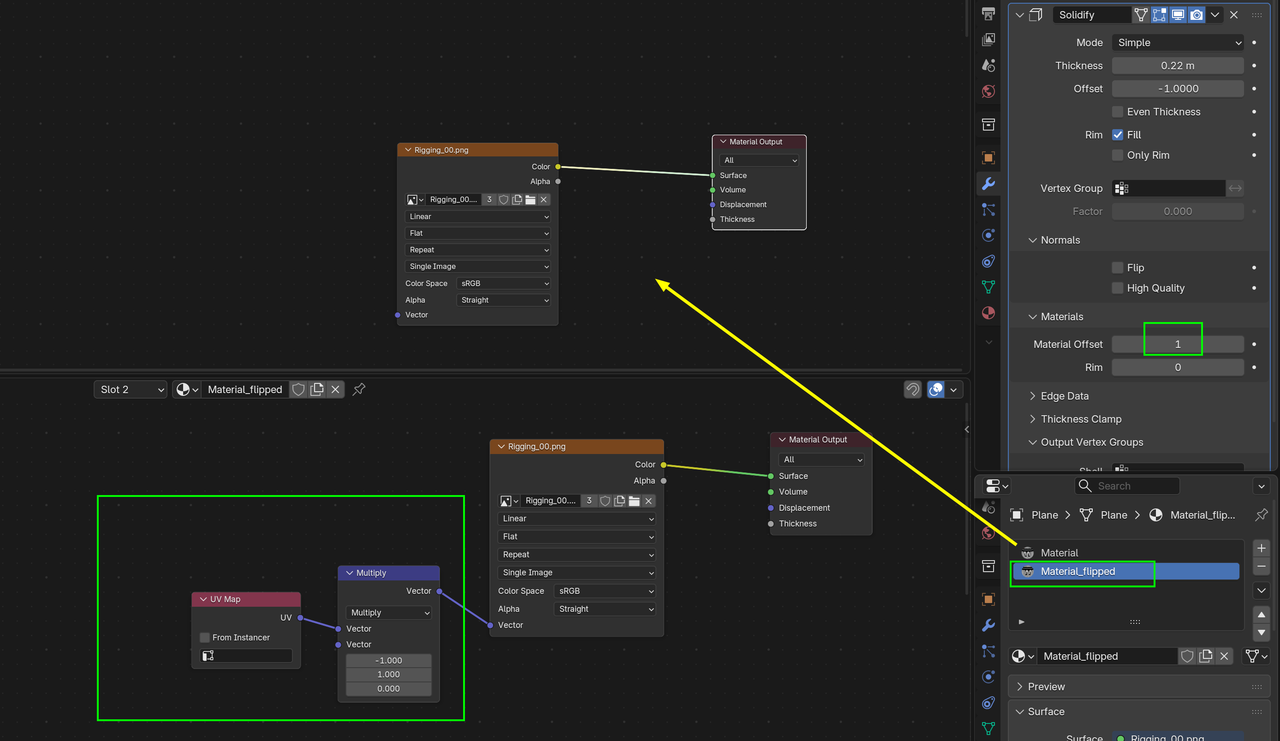Unlink Material_flipped in the properties panel
Image resolution: width=1280 pixels, height=741 pixels.
[1225, 656]
